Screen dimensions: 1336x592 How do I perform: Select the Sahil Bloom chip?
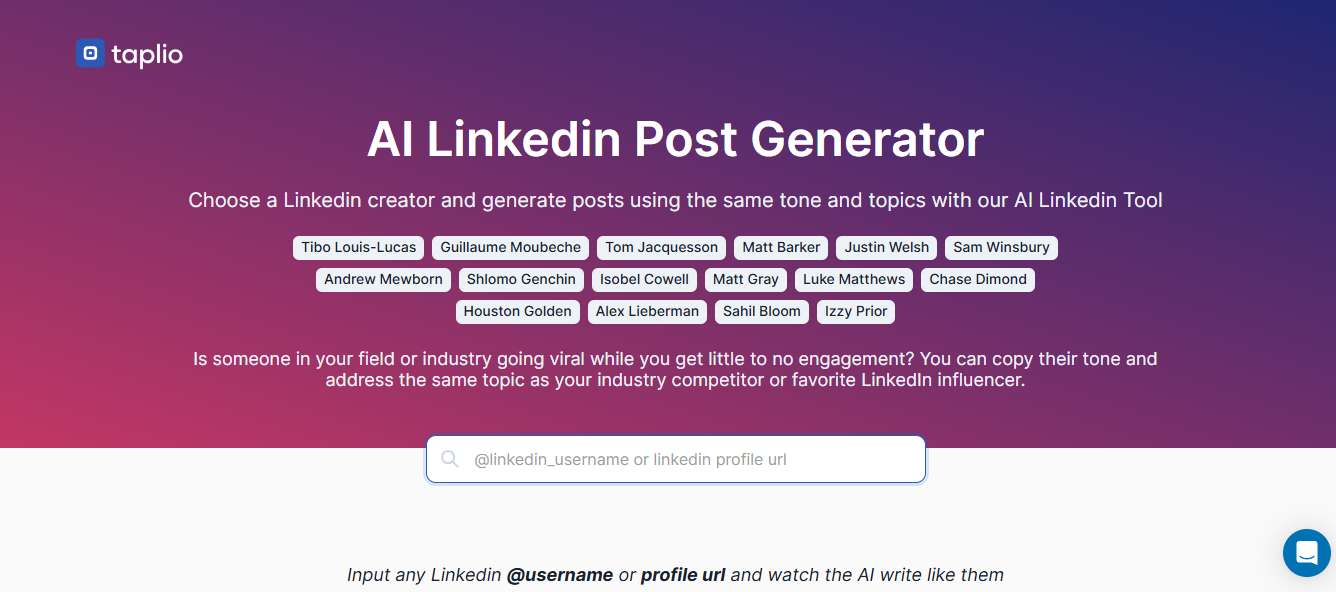[x=762, y=311]
